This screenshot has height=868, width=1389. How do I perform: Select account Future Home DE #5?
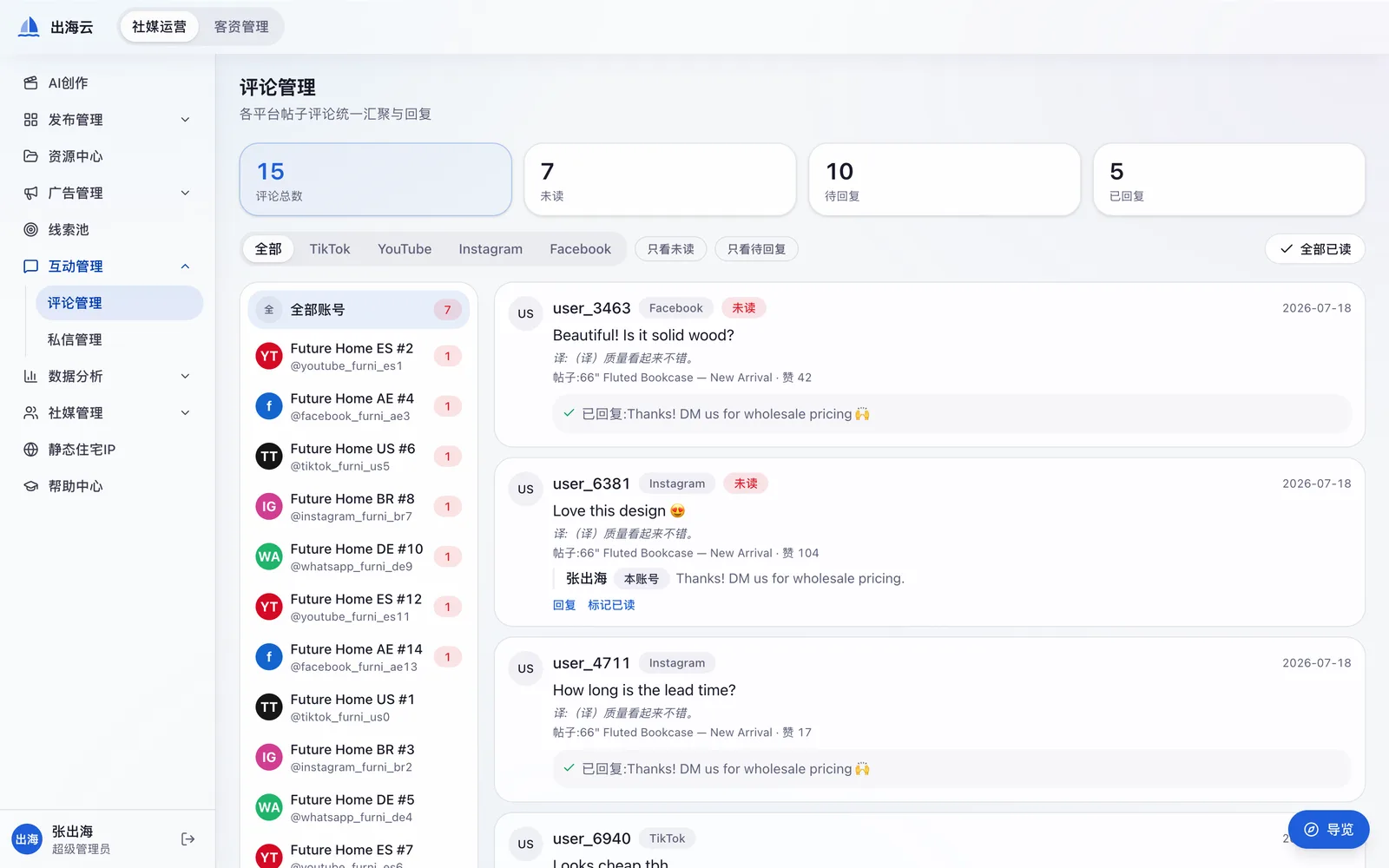(x=359, y=807)
